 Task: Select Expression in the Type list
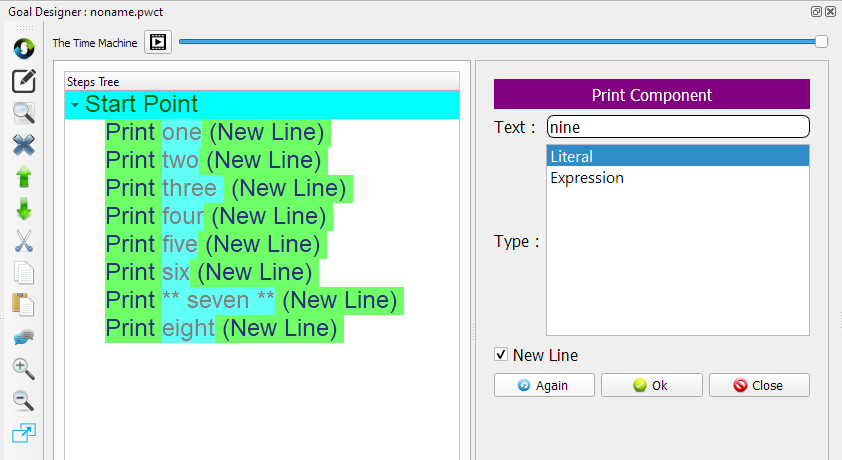[x=587, y=178]
